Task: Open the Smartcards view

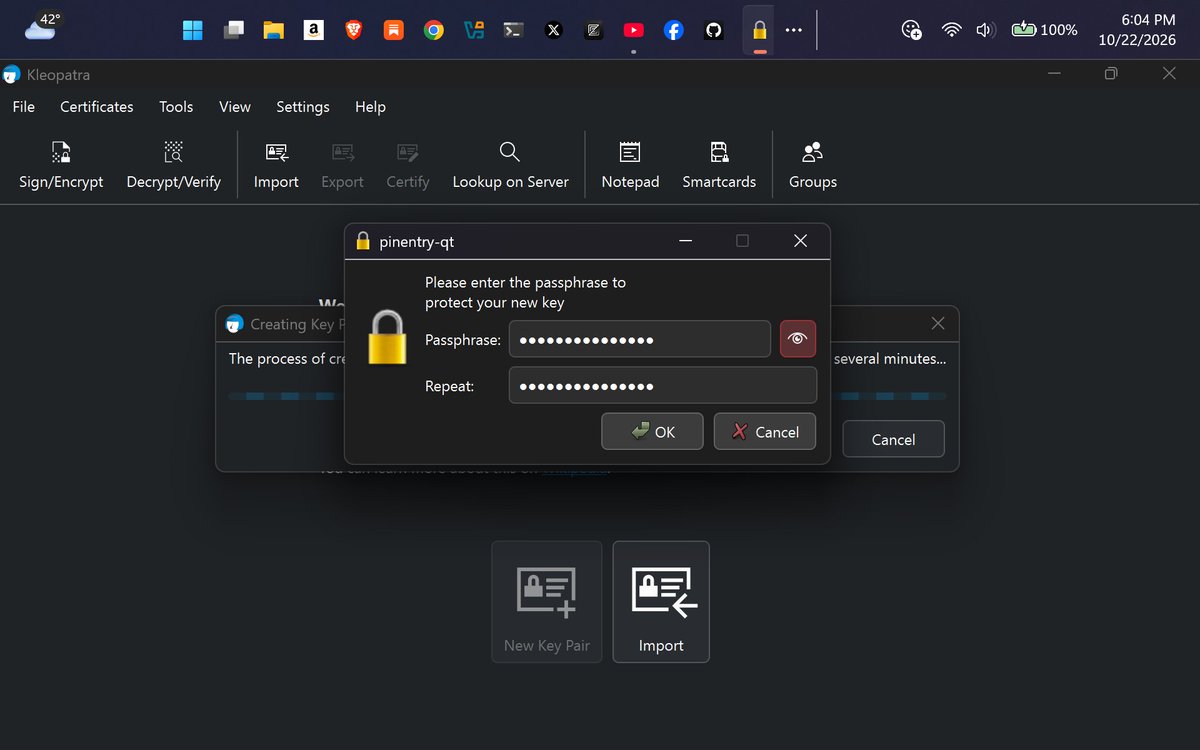Action: (x=719, y=165)
